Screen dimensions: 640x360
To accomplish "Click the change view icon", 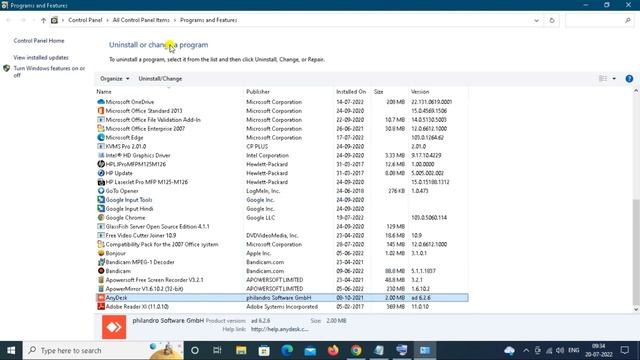I will 603,79.
